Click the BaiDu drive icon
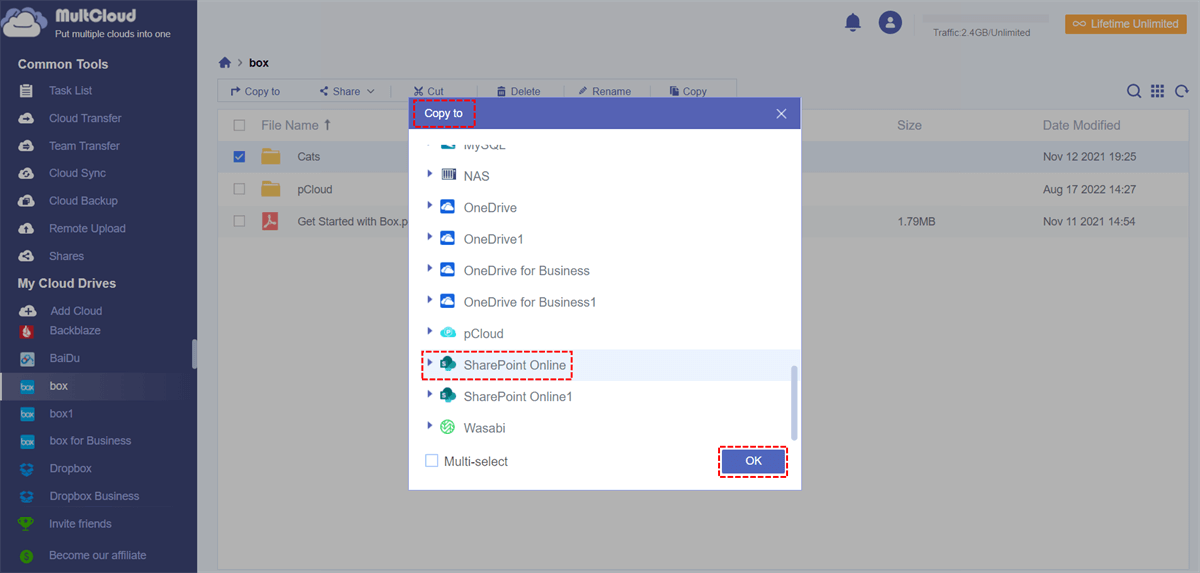 tap(28, 358)
